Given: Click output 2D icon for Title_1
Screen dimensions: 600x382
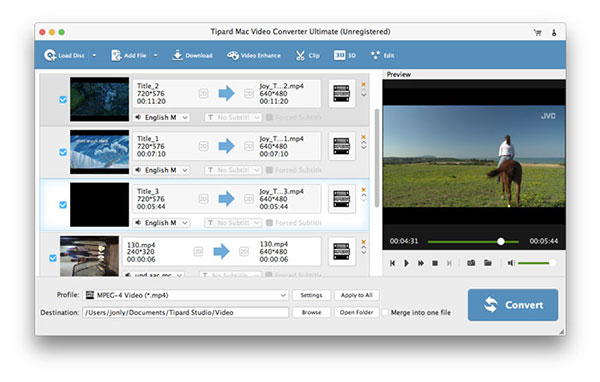Looking at the screenshot, I should point(249,146).
